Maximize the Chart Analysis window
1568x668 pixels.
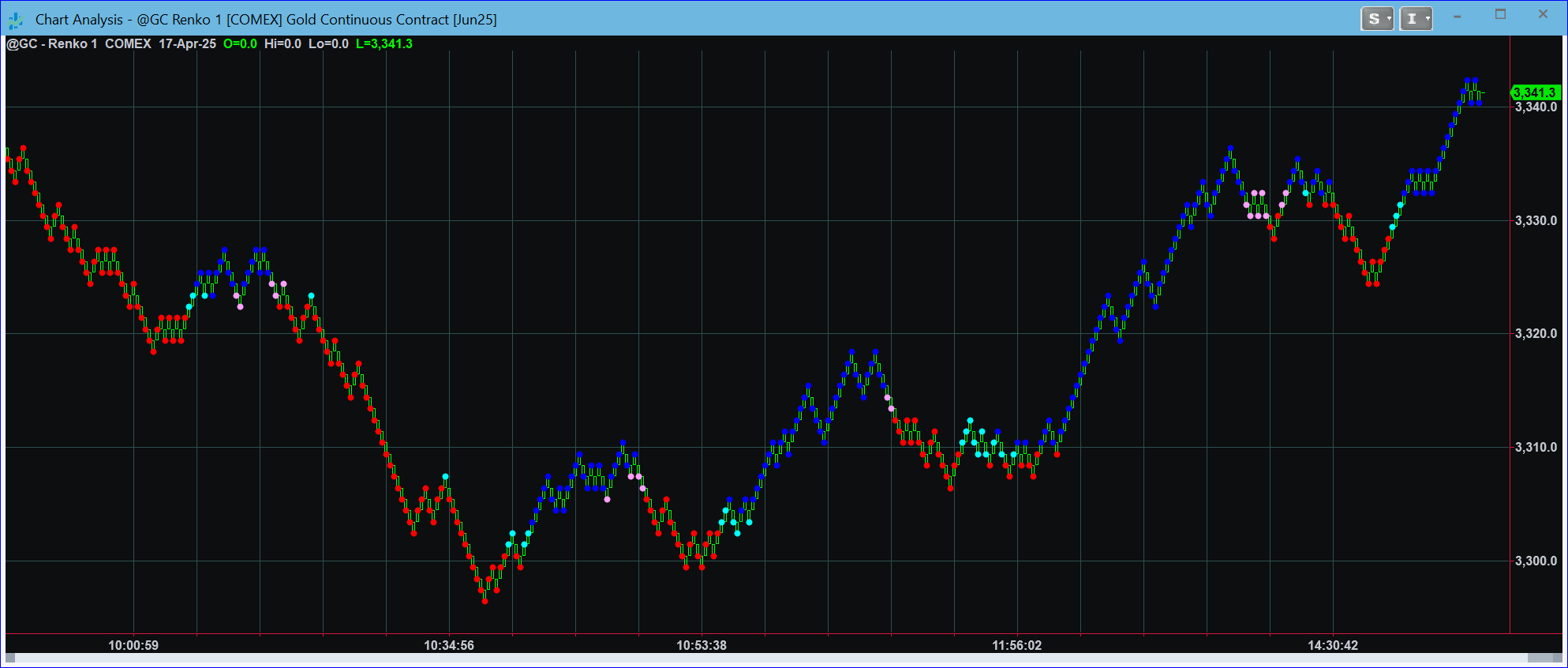(x=1500, y=14)
